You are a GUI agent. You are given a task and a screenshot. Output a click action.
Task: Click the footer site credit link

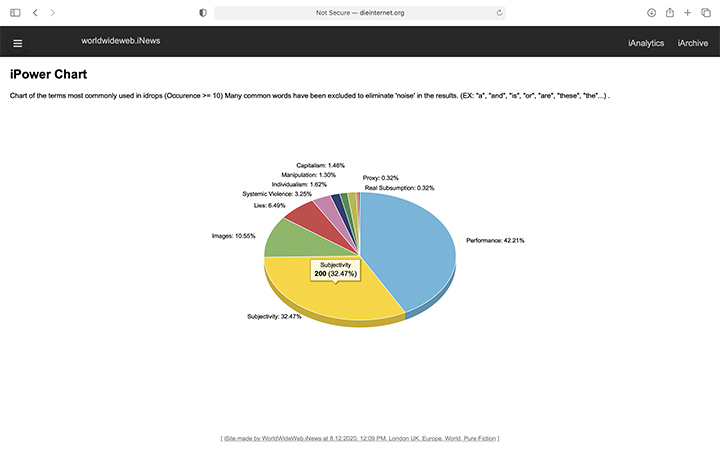(360, 439)
